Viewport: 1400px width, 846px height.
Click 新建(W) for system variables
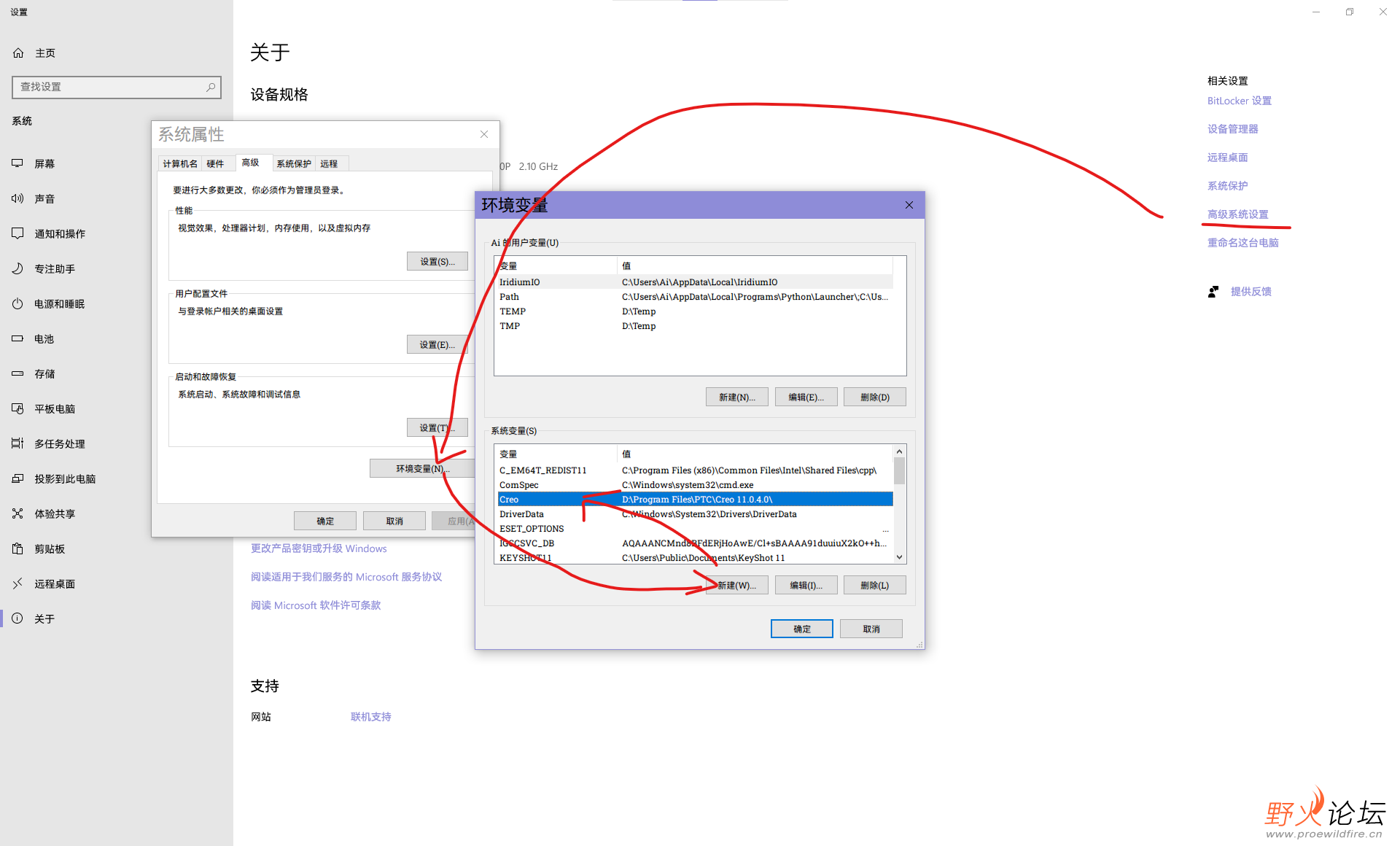(x=736, y=585)
